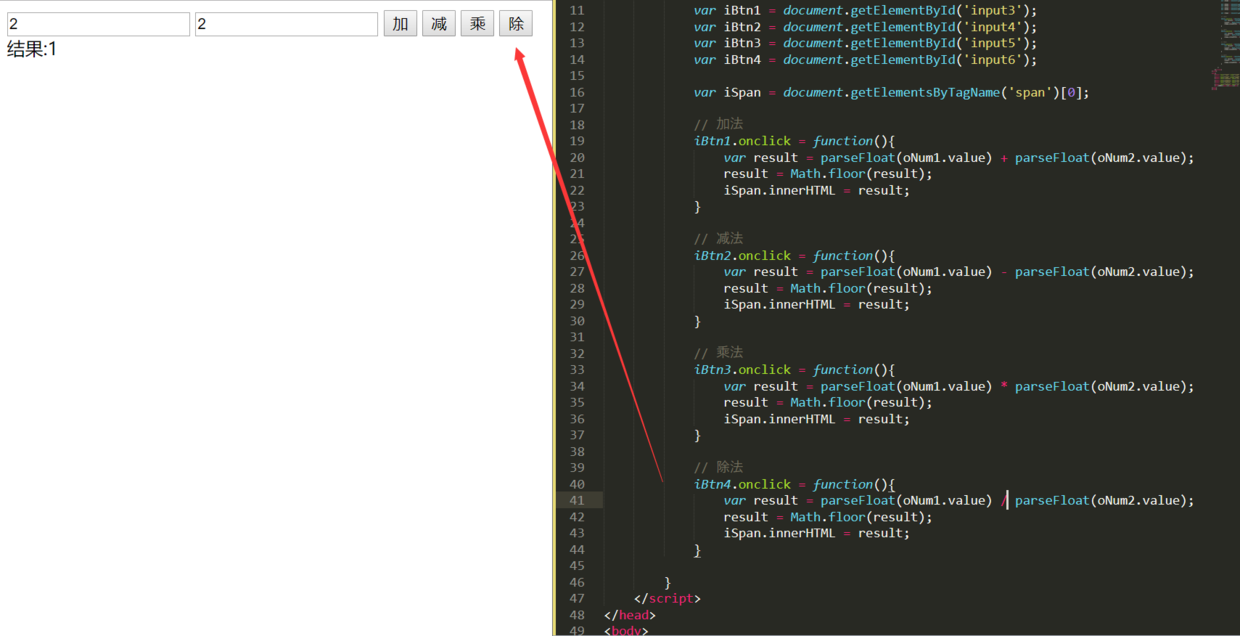Click the closing </head> tag
This screenshot has height=636, width=1240.
point(630,615)
